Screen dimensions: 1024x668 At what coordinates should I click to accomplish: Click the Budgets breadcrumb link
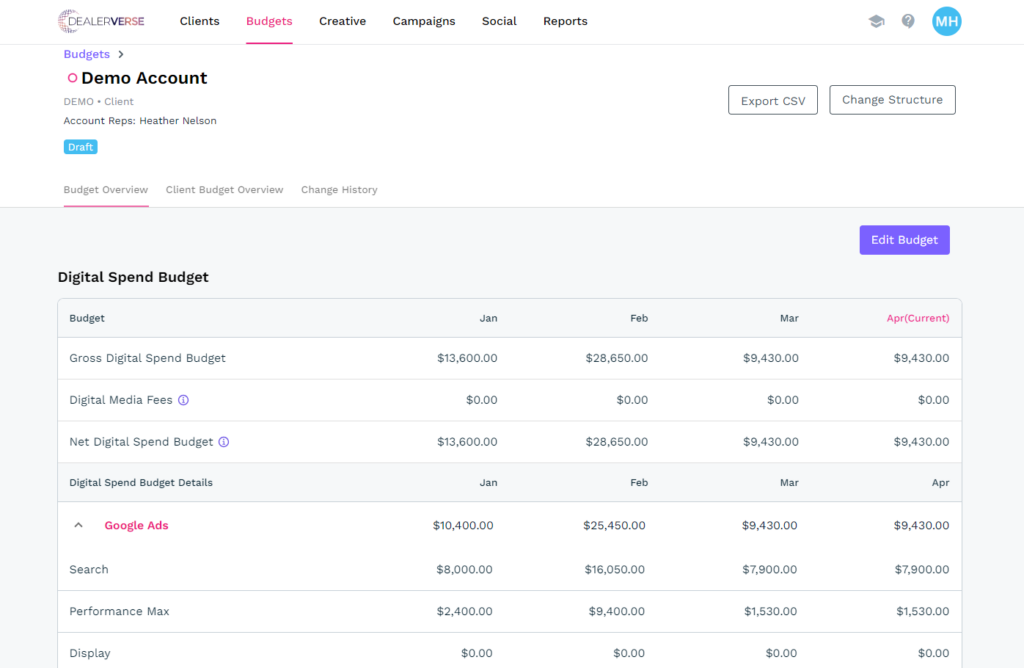tap(86, 55)
